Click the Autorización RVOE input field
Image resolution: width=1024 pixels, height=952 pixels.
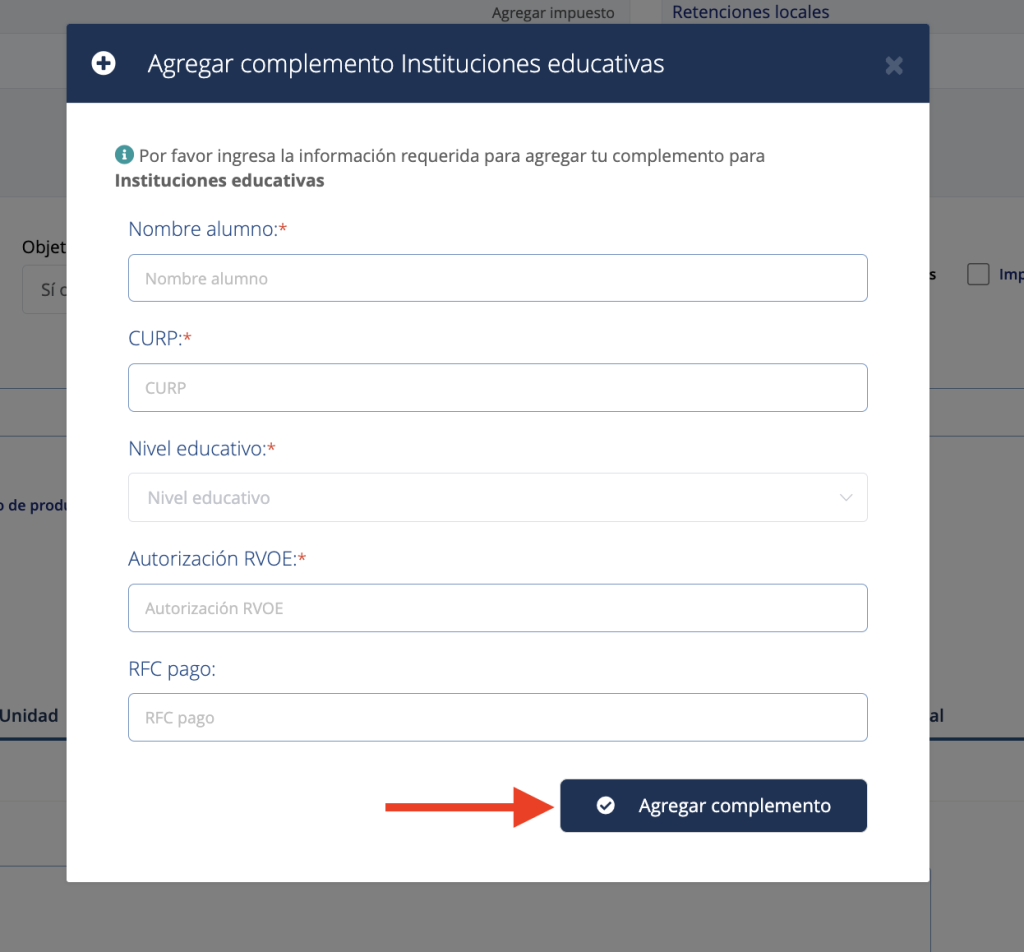(x=497, y=607)
